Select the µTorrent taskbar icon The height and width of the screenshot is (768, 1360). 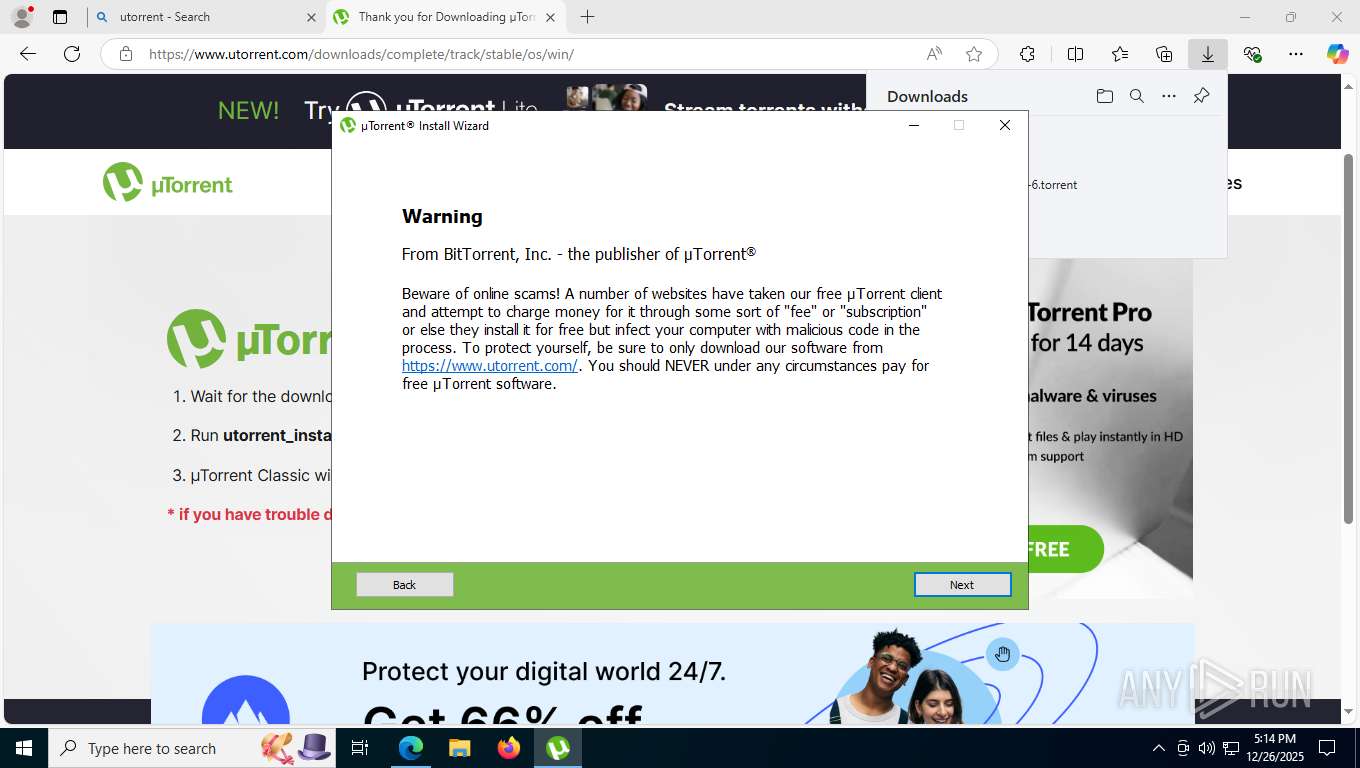coord(558,748)
